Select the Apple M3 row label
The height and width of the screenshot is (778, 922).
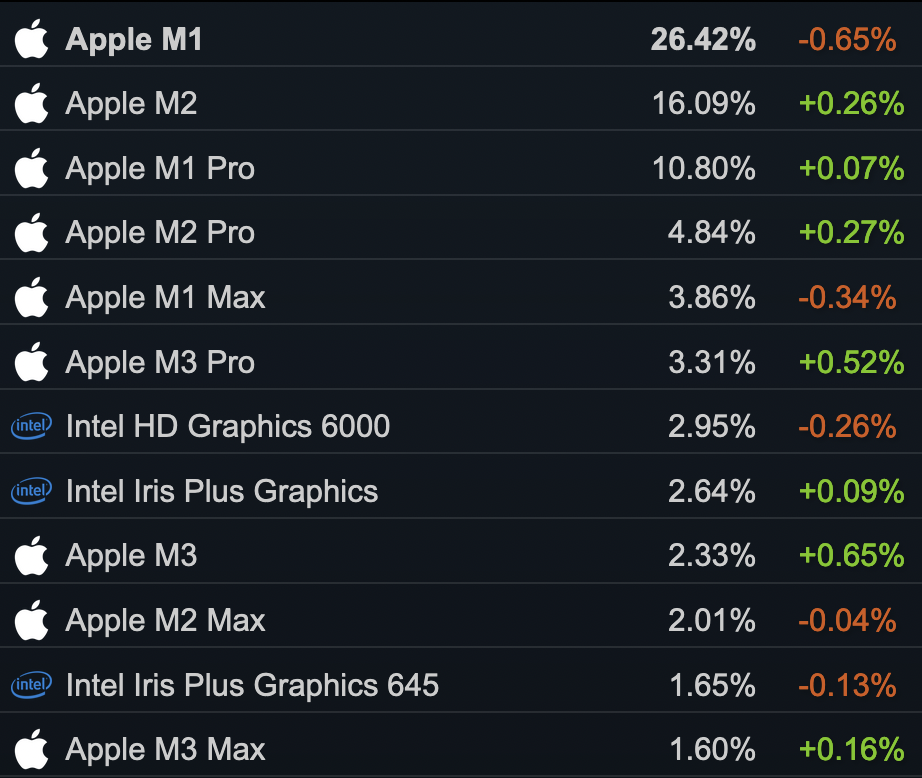tap(131, 556)
